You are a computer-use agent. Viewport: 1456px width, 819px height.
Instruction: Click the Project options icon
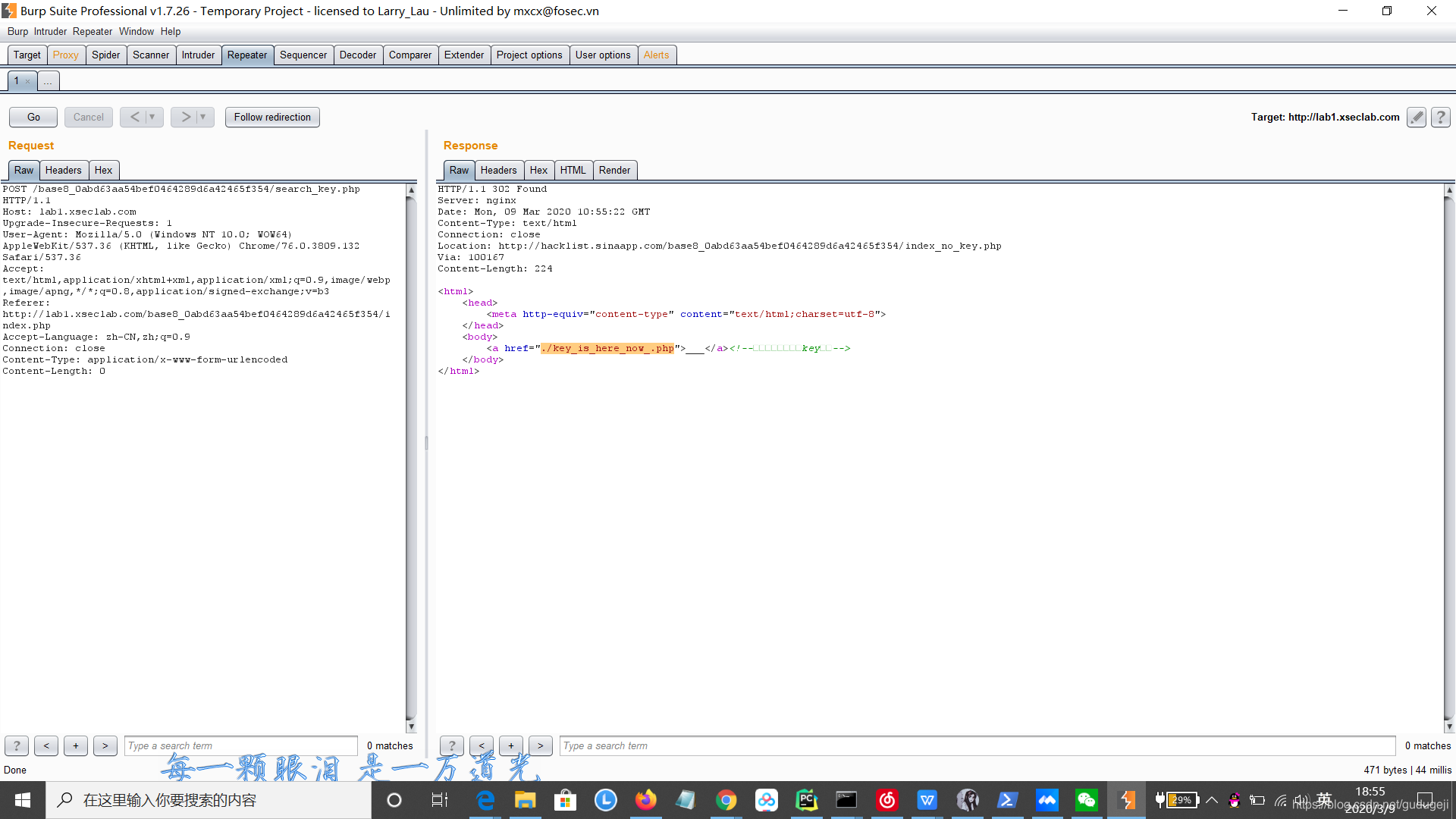529,54
